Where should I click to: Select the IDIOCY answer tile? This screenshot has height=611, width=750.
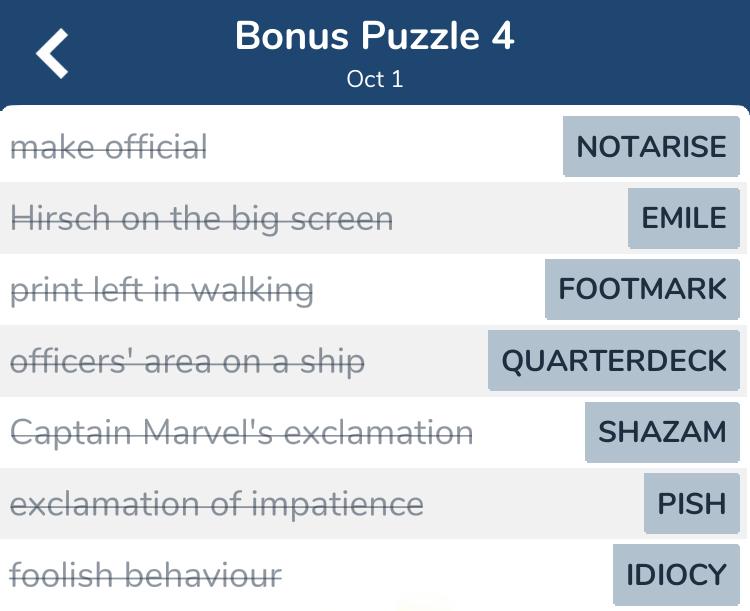click(x=676, y=575)
